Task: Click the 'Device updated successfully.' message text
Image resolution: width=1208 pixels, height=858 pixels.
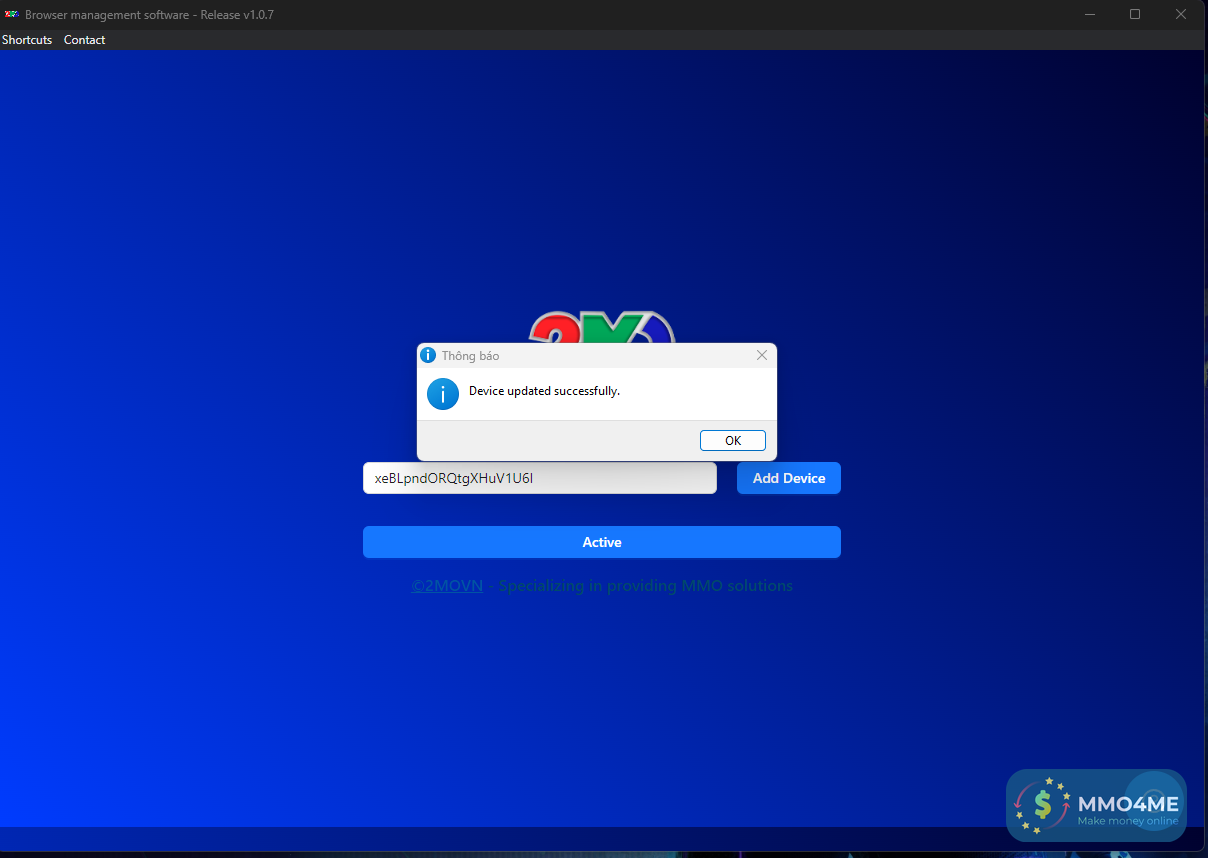Action: tap(545, 391)
